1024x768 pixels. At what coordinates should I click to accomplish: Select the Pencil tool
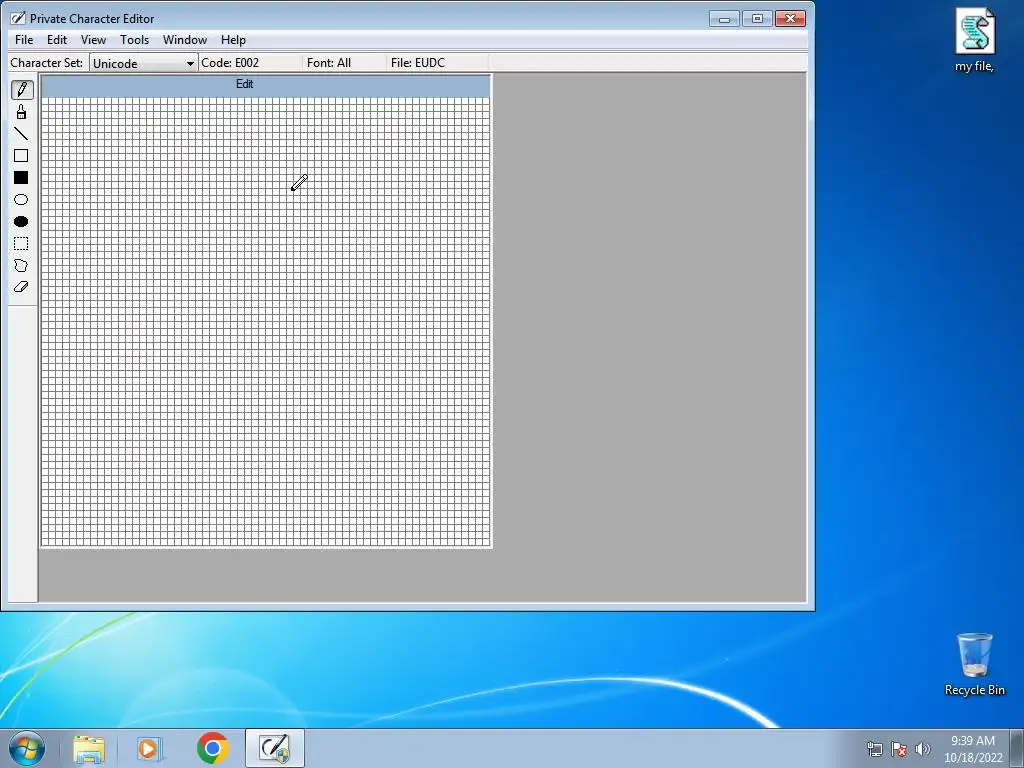pos(21,89)
